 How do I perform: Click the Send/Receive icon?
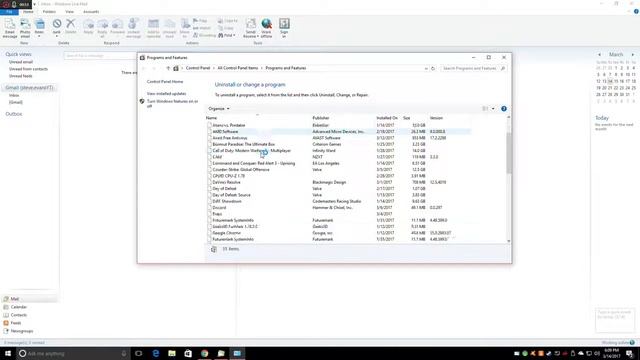click(251, 24)
